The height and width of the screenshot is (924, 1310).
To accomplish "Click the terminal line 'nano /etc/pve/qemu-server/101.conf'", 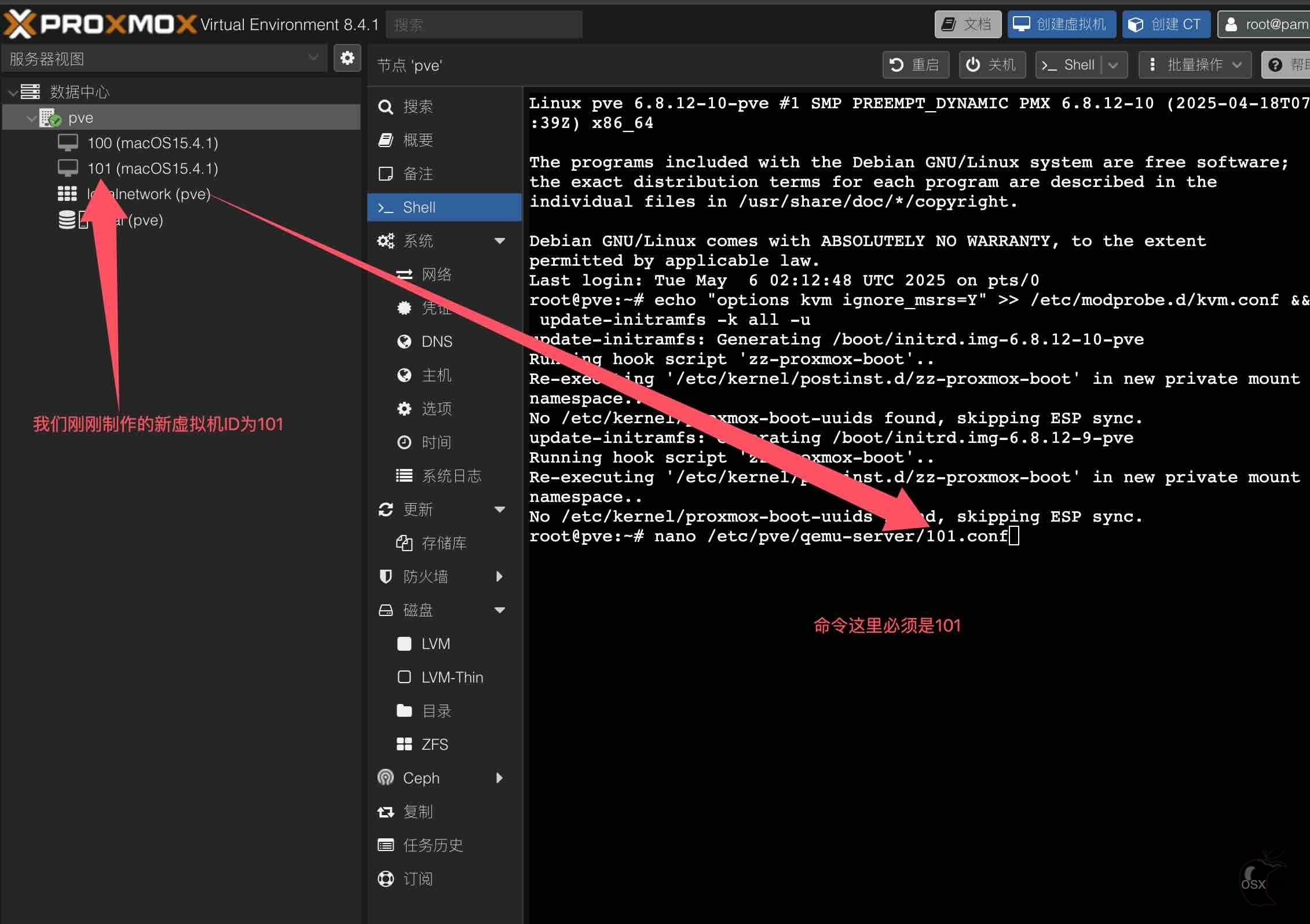I will (831, 537).
